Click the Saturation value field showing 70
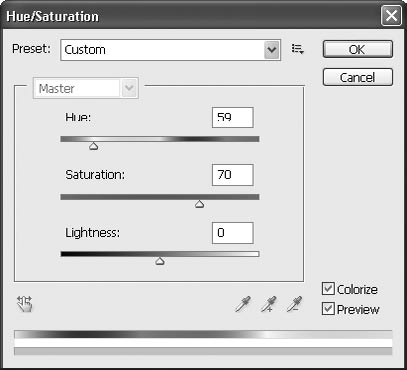407x370 pixels. point(233,175)
